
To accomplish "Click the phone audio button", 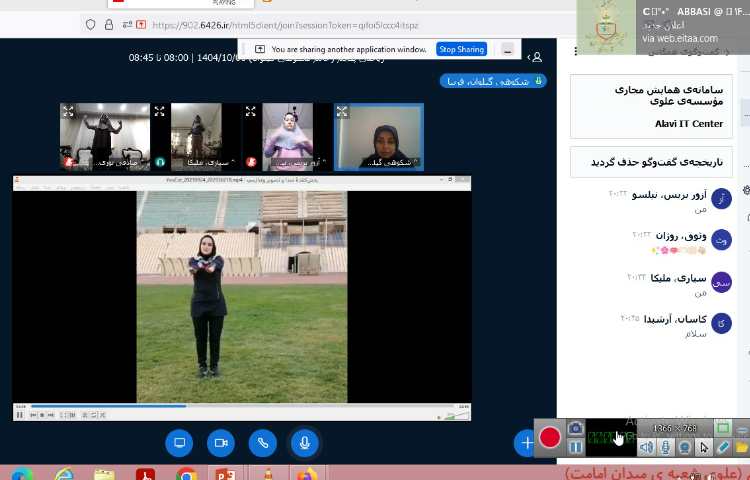I will 263,443.
